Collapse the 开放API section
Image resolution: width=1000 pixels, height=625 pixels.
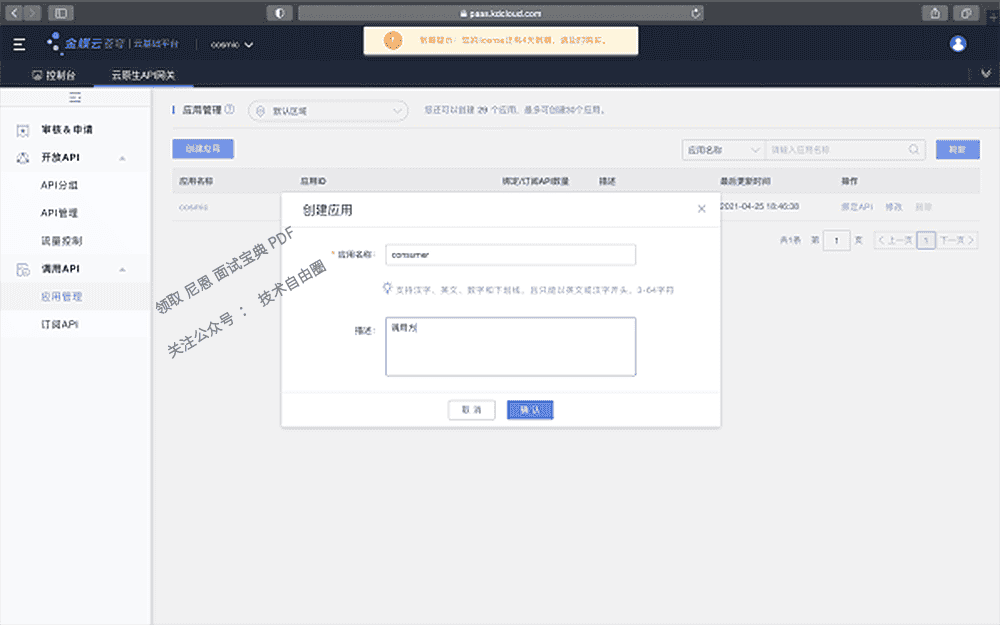[x=124, y=157]
